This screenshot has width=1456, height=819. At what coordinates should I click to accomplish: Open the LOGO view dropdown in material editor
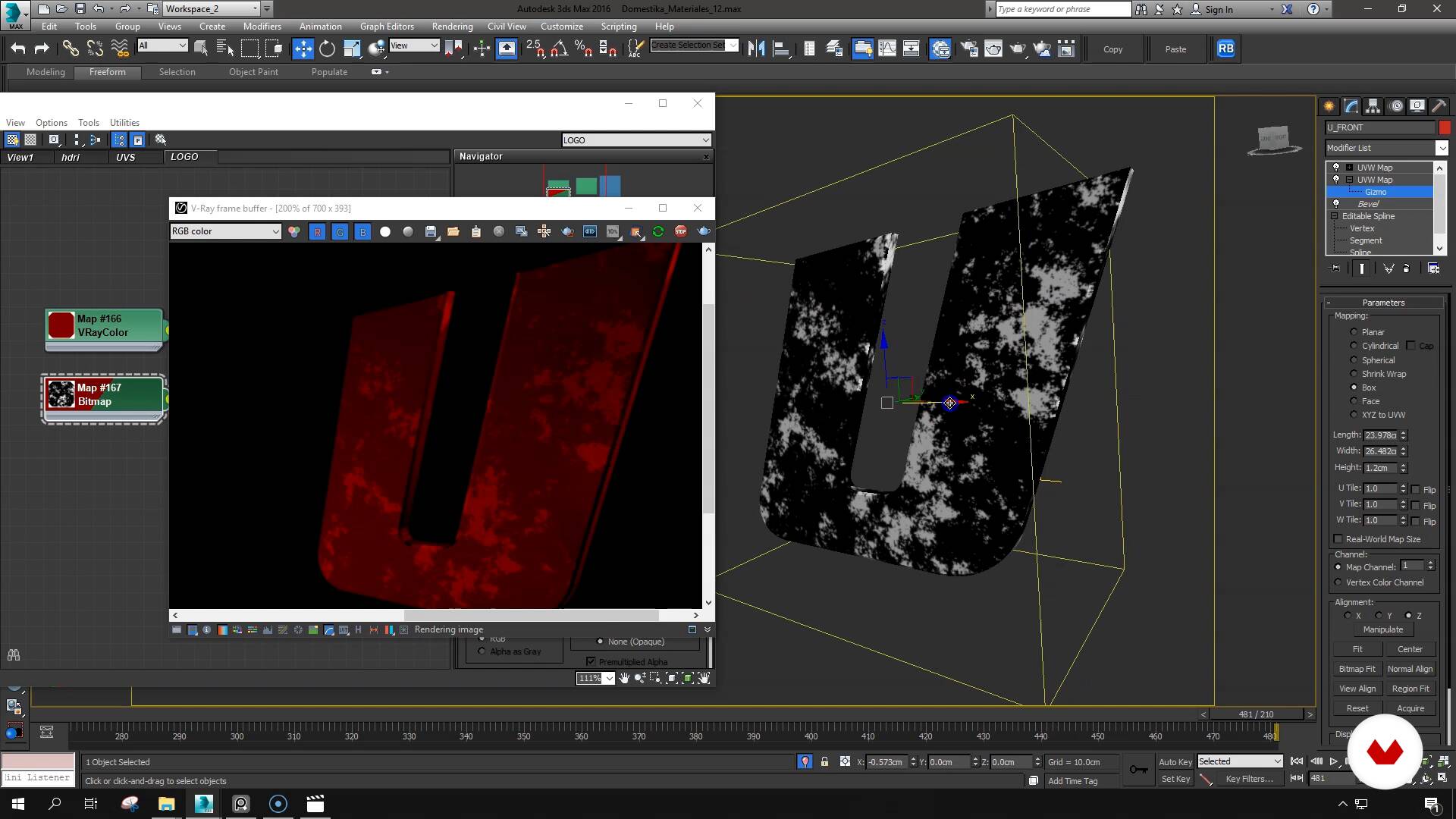click(636, 140)
